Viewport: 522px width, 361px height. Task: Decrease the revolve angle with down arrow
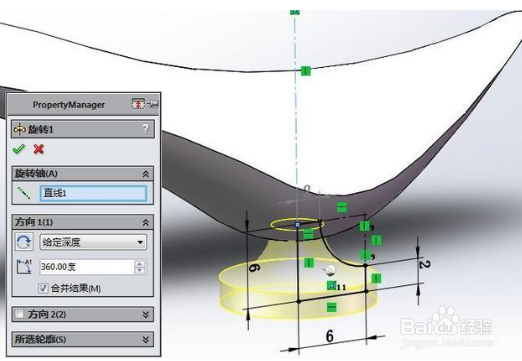tap(140, 271)
